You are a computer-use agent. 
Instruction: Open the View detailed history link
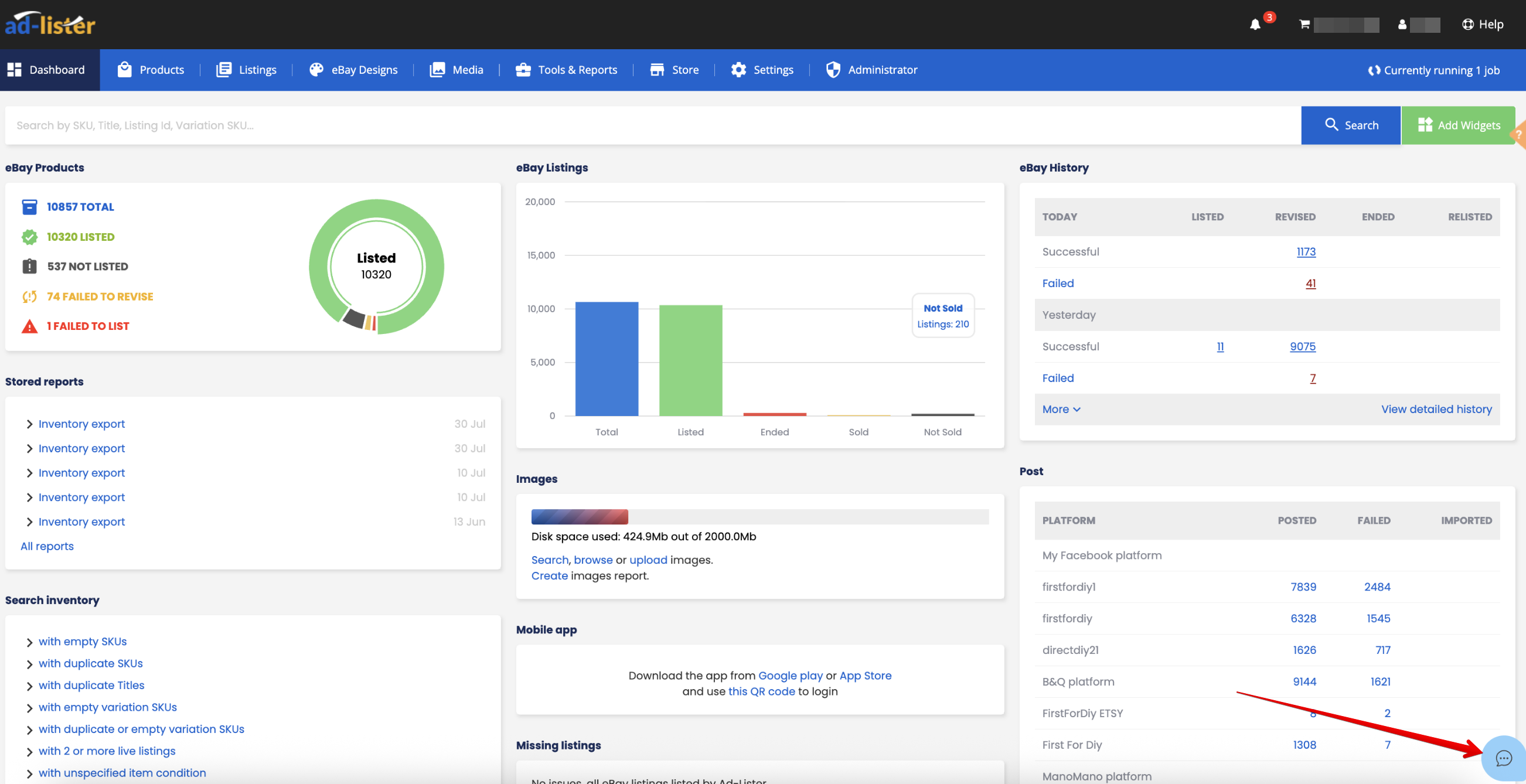pos(1436,409)
